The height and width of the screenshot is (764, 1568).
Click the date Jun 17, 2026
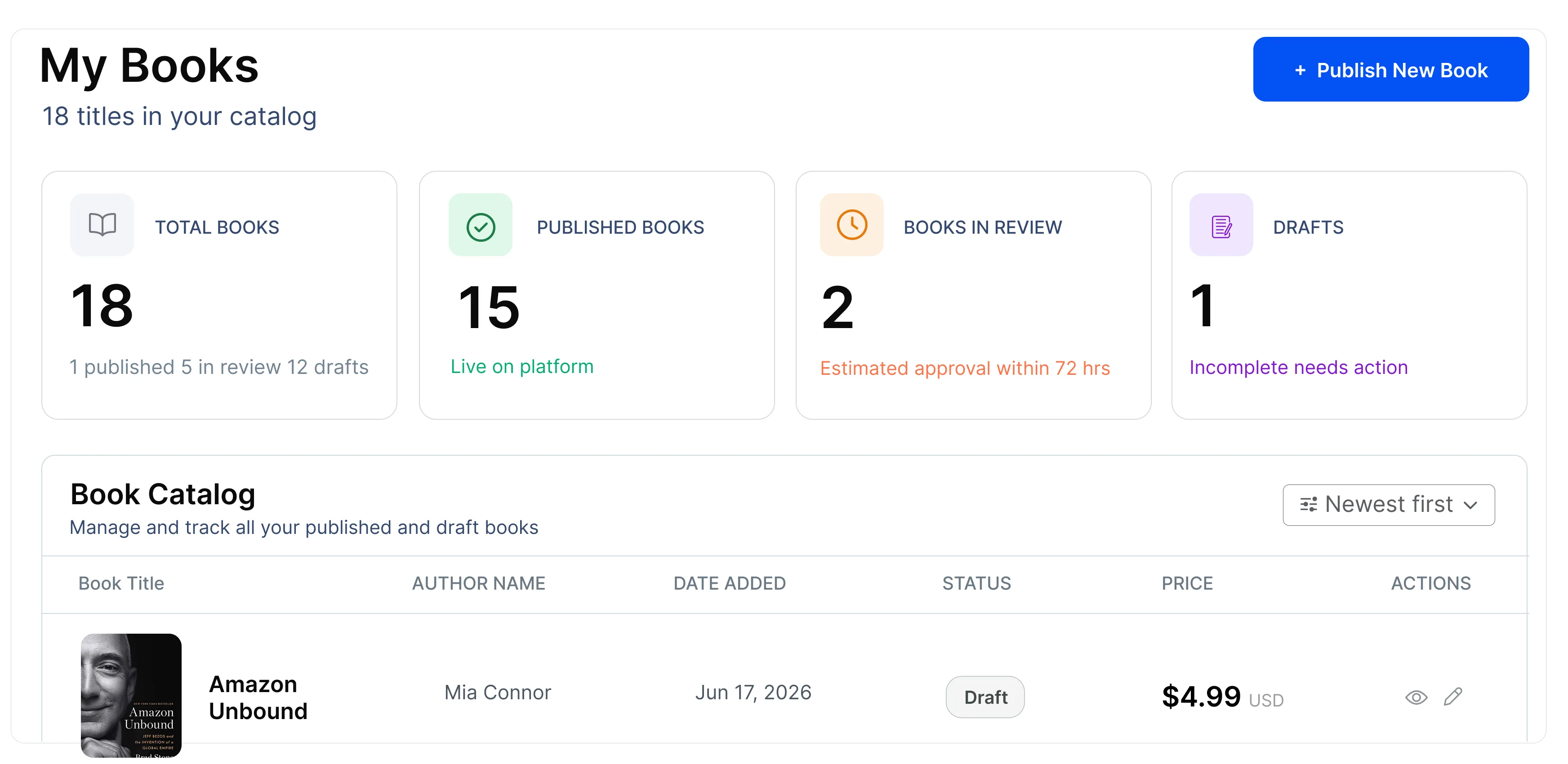[x=753, y=692]
